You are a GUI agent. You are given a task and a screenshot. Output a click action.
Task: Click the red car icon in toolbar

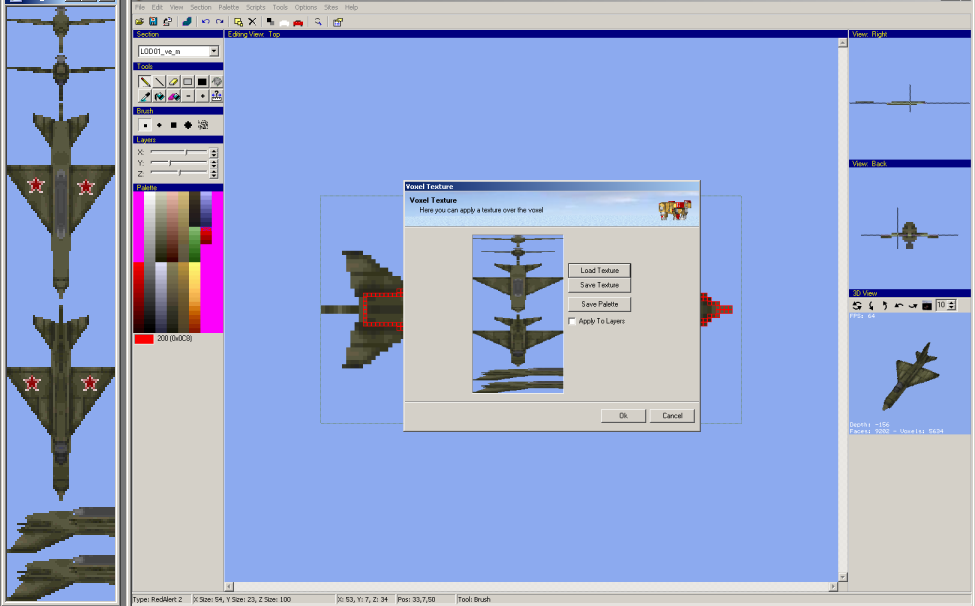click(x=298, y=21)
